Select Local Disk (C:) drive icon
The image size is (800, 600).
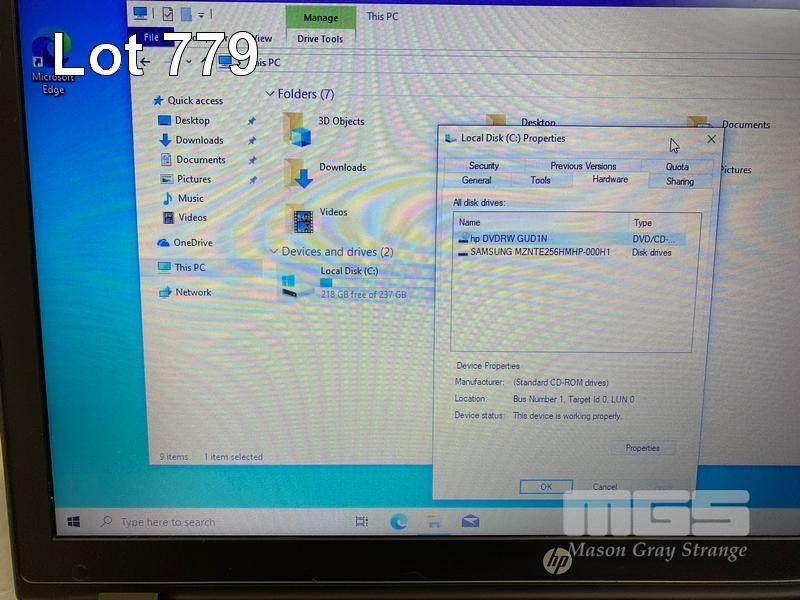(295, 287)
